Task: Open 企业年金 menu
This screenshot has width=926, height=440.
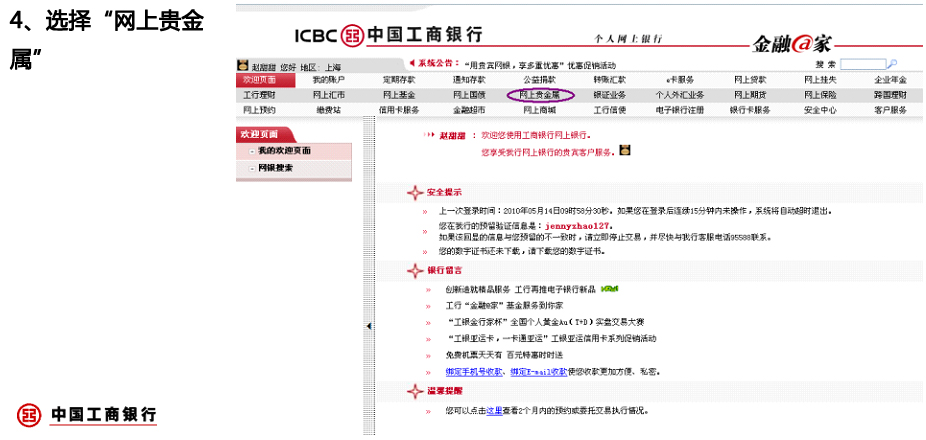Action: [890, 80]
